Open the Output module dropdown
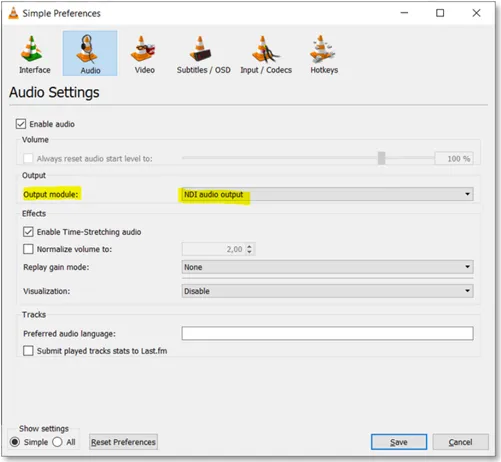The width and height of the screenshot is (501, 462). pyautogui.click(x=327, y=194)
